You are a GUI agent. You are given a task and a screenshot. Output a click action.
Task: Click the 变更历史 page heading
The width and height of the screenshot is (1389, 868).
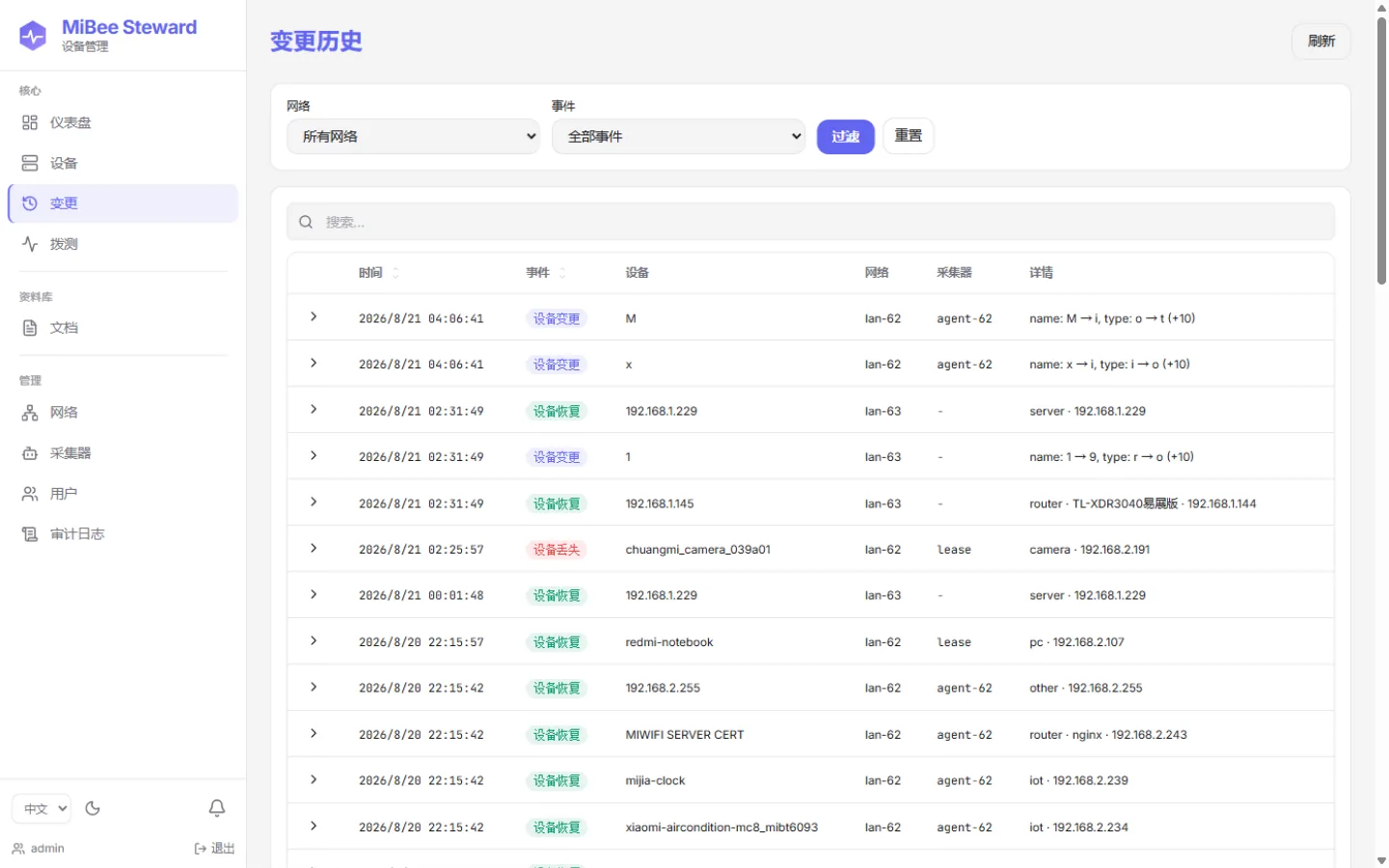click(x=316, y=41)
